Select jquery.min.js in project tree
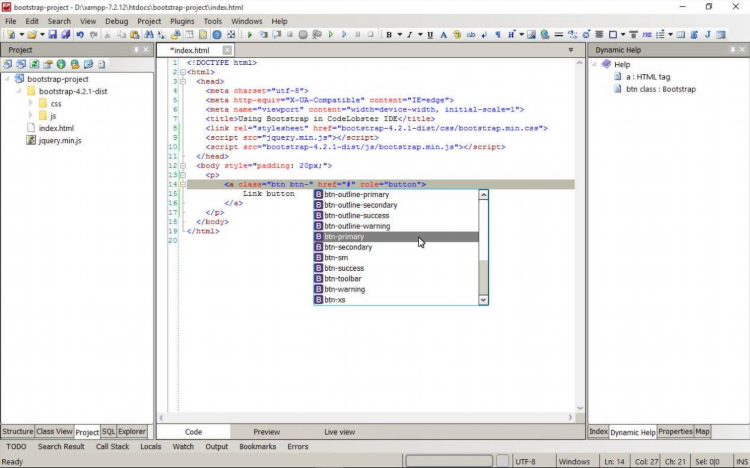The width and height of the screenshot is (750, 468). click(60, 140)
